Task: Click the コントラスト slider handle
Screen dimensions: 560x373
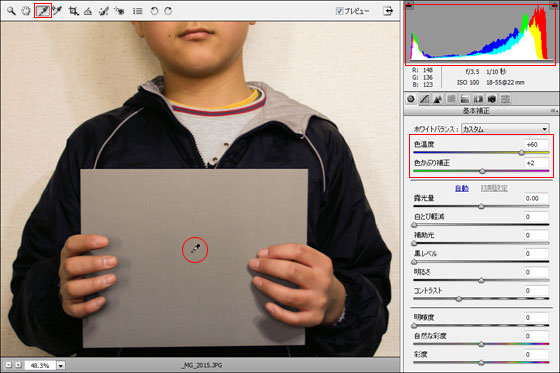Action: pos(459,299)
